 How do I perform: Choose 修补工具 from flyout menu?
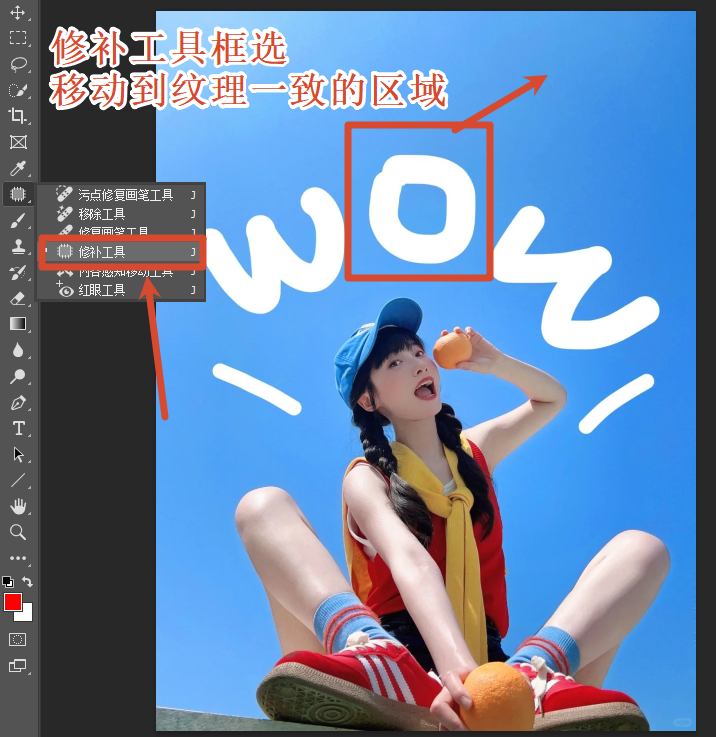pos(121,252)
